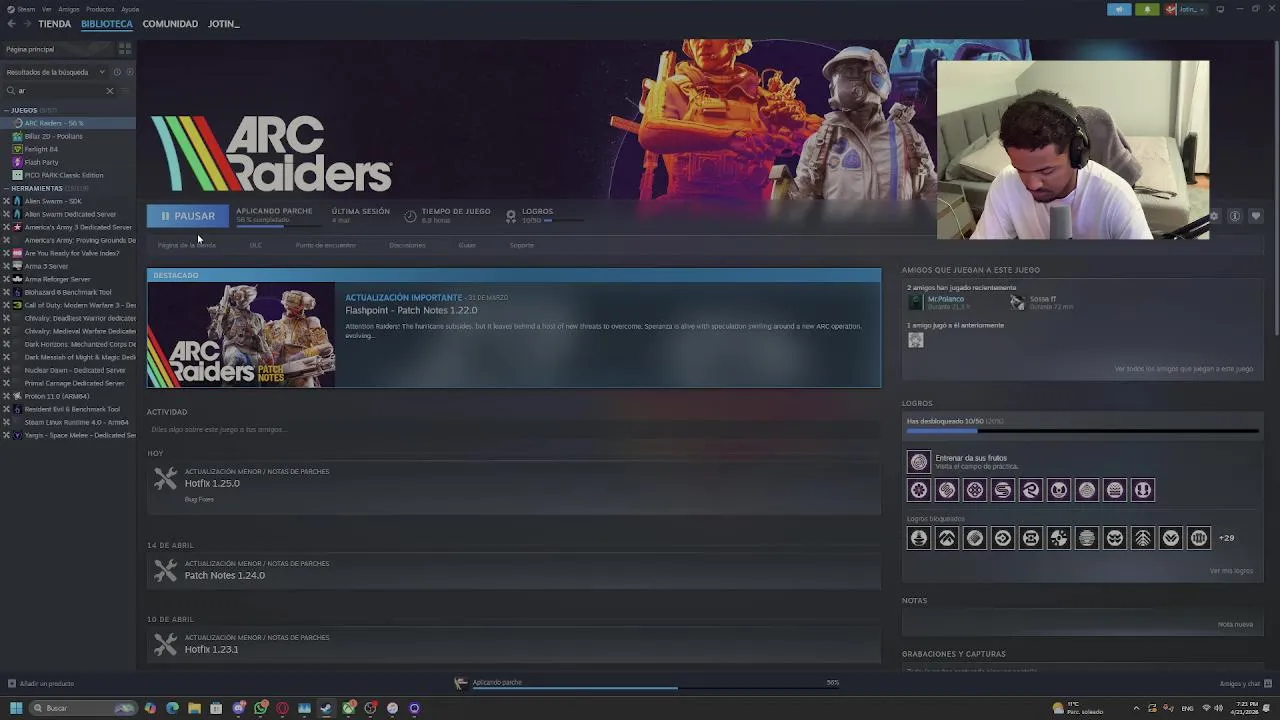Open the Productos menu
Image resolution: width=1280 pixels, height=720 pixels.
100,9
